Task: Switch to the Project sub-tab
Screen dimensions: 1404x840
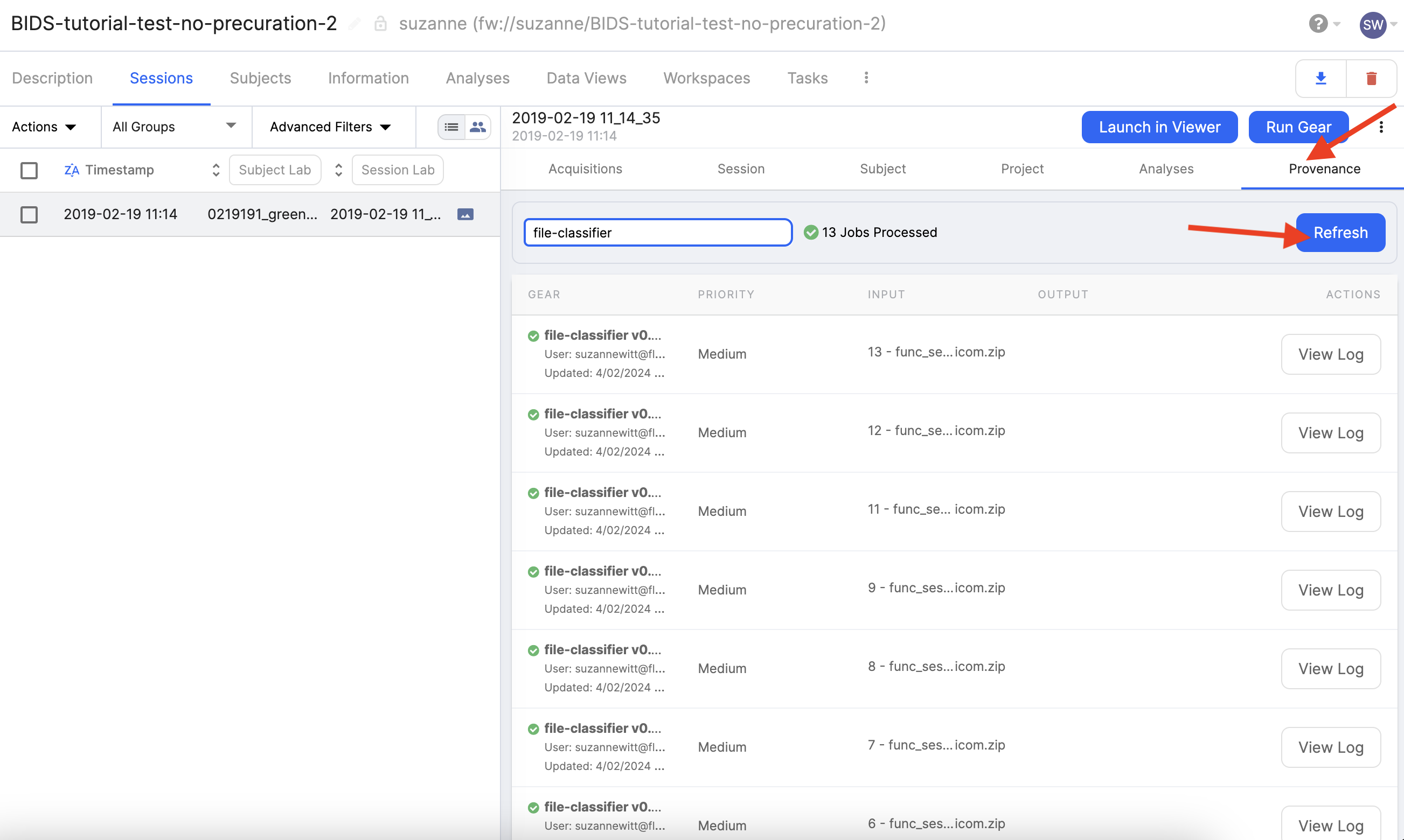Action: [1022, 169]
